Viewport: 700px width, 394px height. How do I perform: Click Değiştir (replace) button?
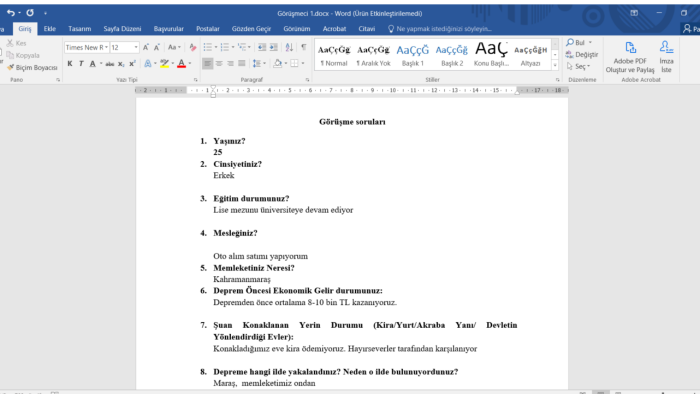(x=582, y=54)
